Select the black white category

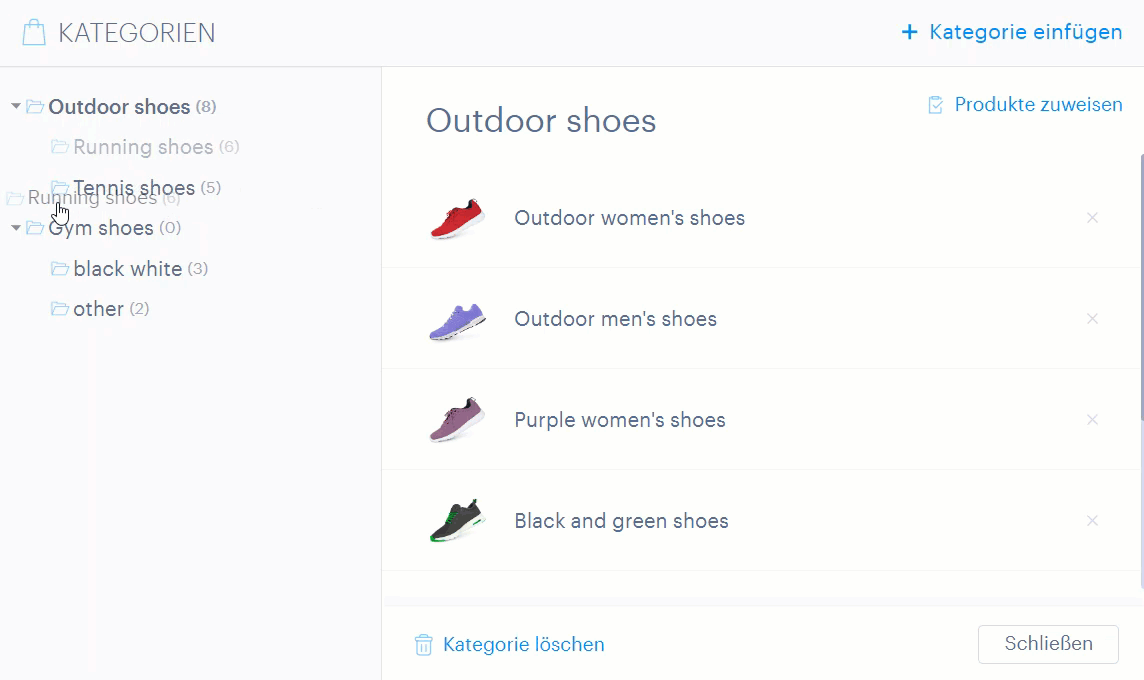click(127, 269)
